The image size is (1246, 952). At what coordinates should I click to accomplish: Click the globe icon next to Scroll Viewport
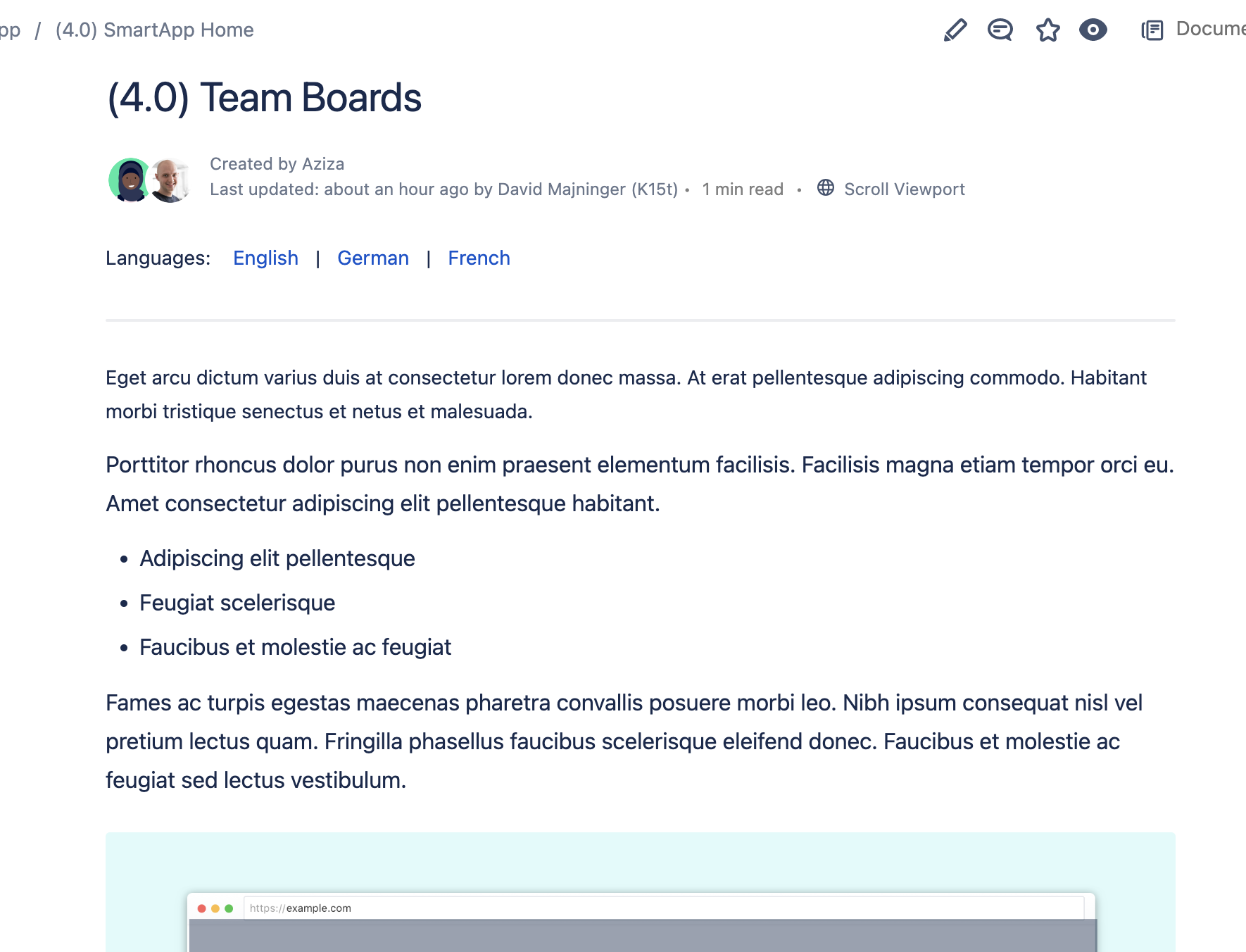pyautogui.click(x=824, y=188)
